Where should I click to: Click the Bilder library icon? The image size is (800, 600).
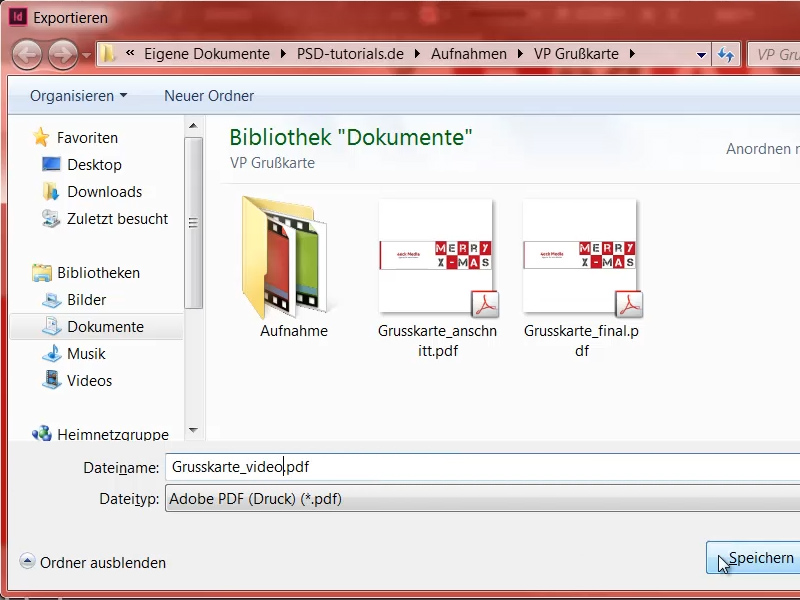[x=51, y=300]
